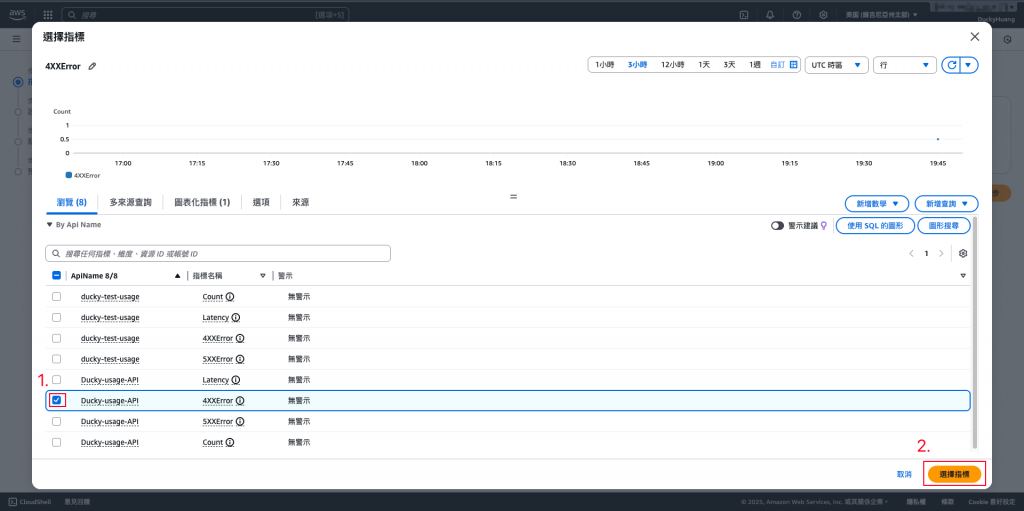Select the 3小時 time range
The image size is (1024, 511).
tap(637, 65)
